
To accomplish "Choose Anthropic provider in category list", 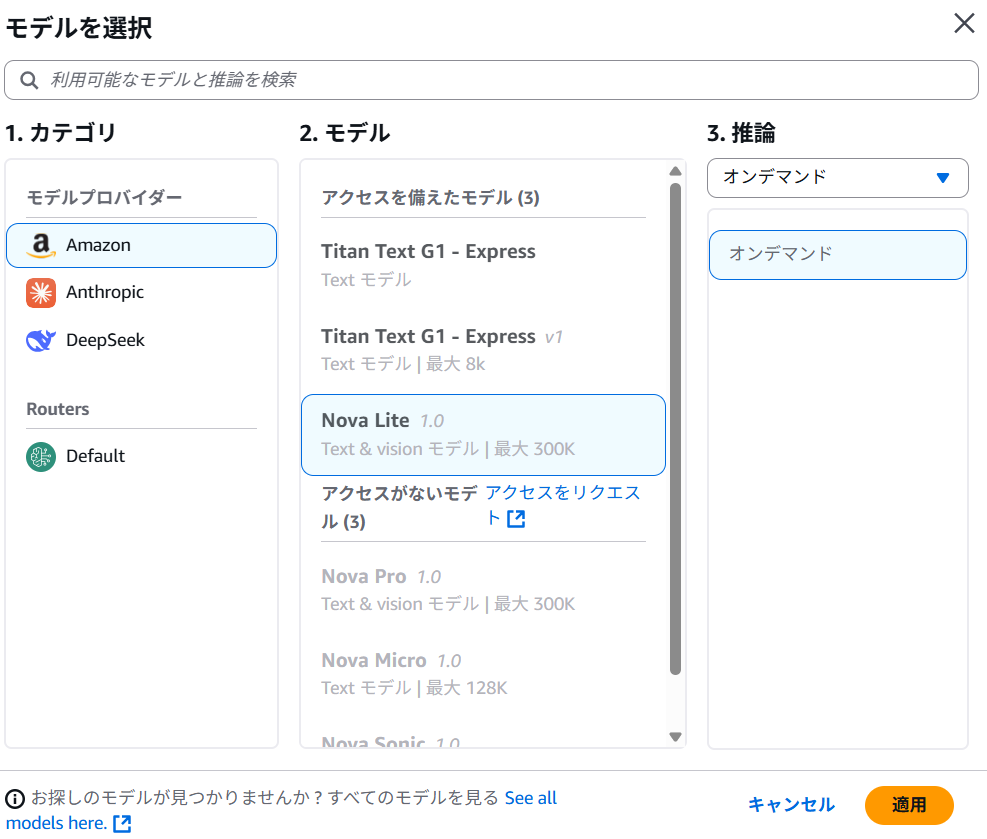I will (141, 293).
